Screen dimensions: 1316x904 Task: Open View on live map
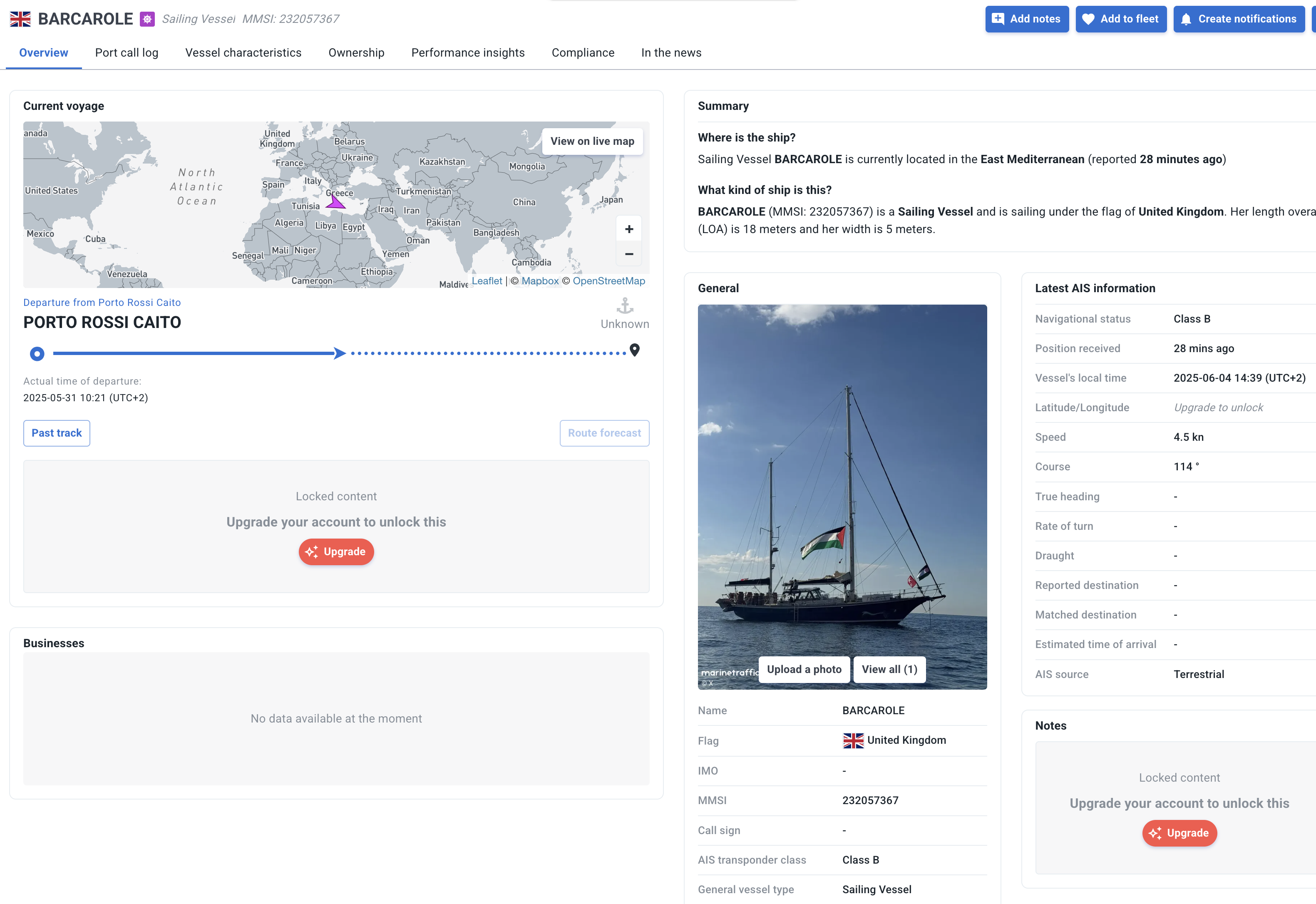592,142
